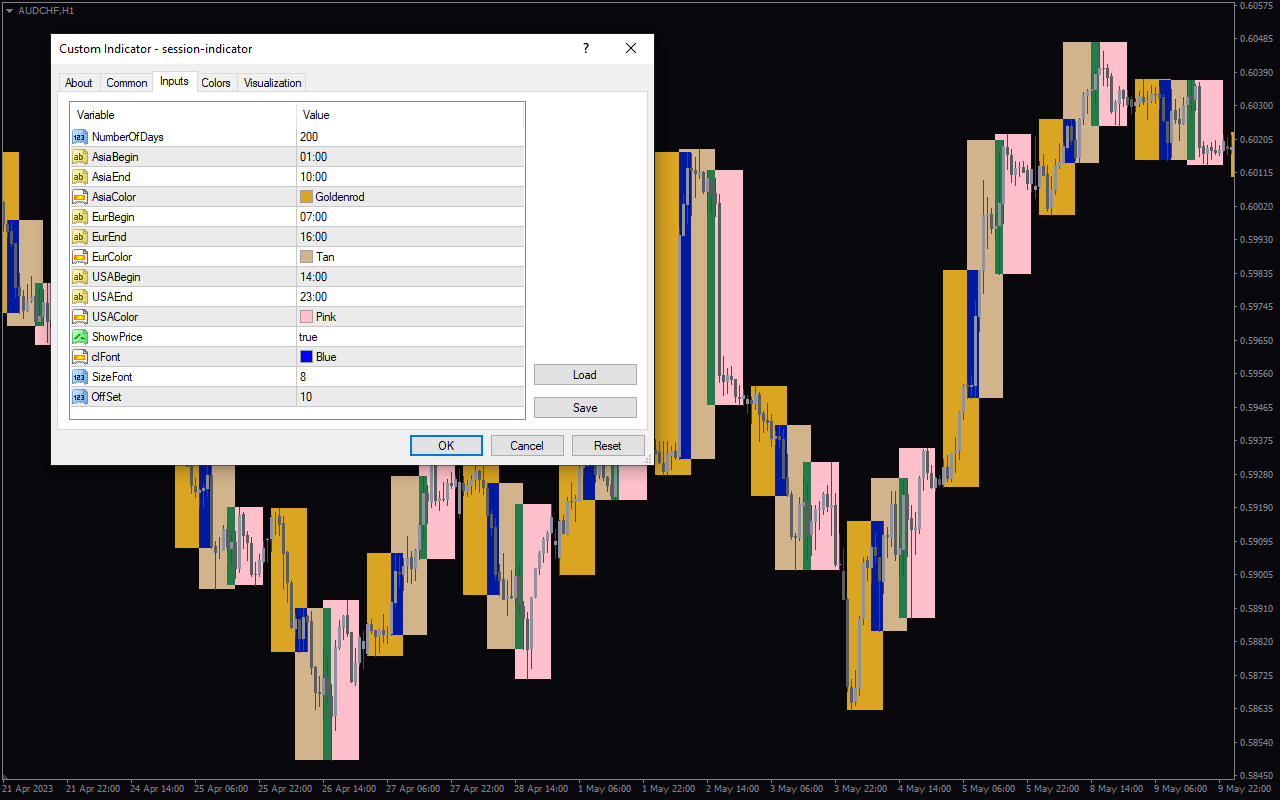Click the dialog resize grip corner
1280x800 pixels.
click(x=648, y=459)
